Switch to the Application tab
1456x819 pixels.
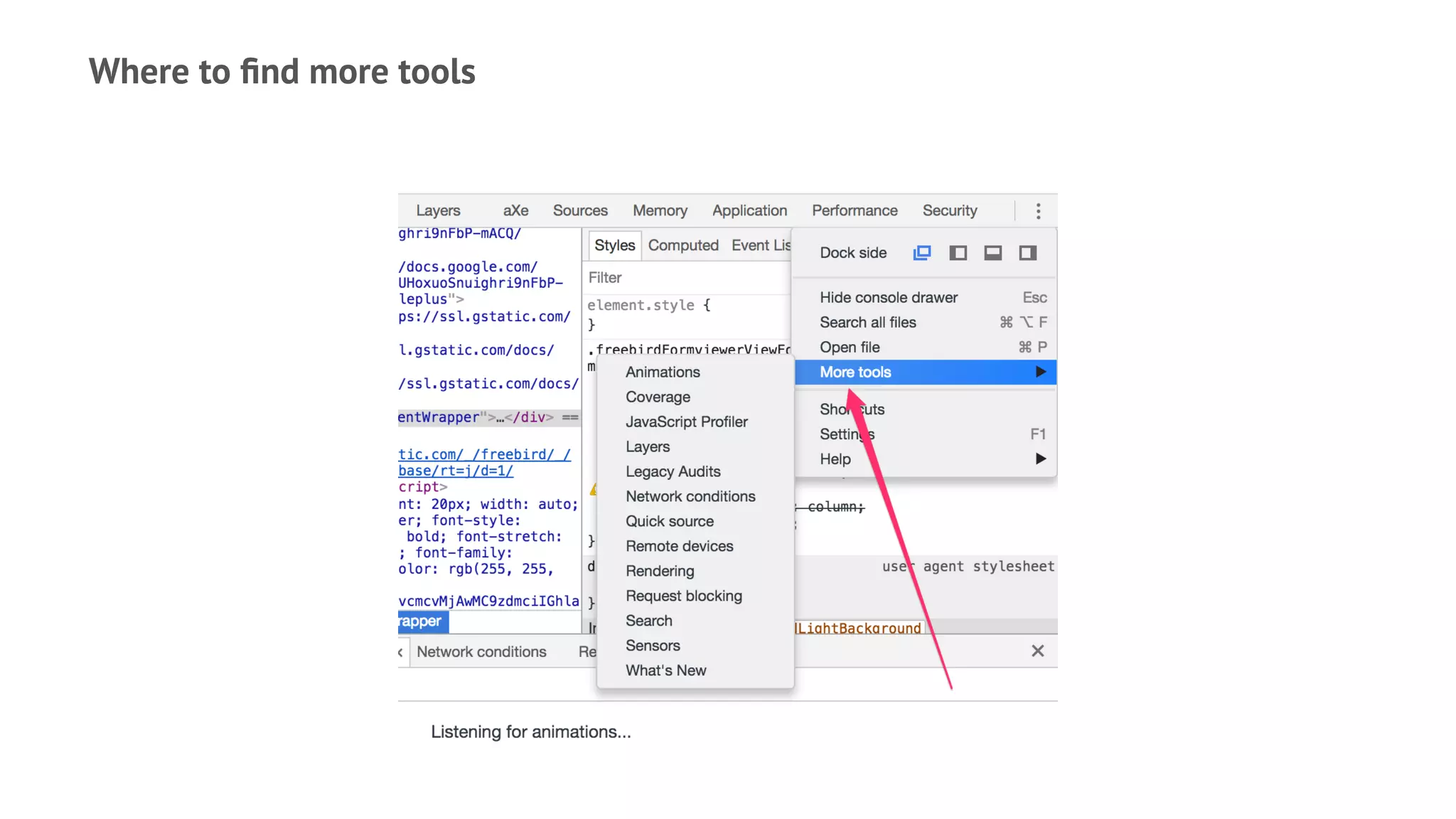click(749, 211)
